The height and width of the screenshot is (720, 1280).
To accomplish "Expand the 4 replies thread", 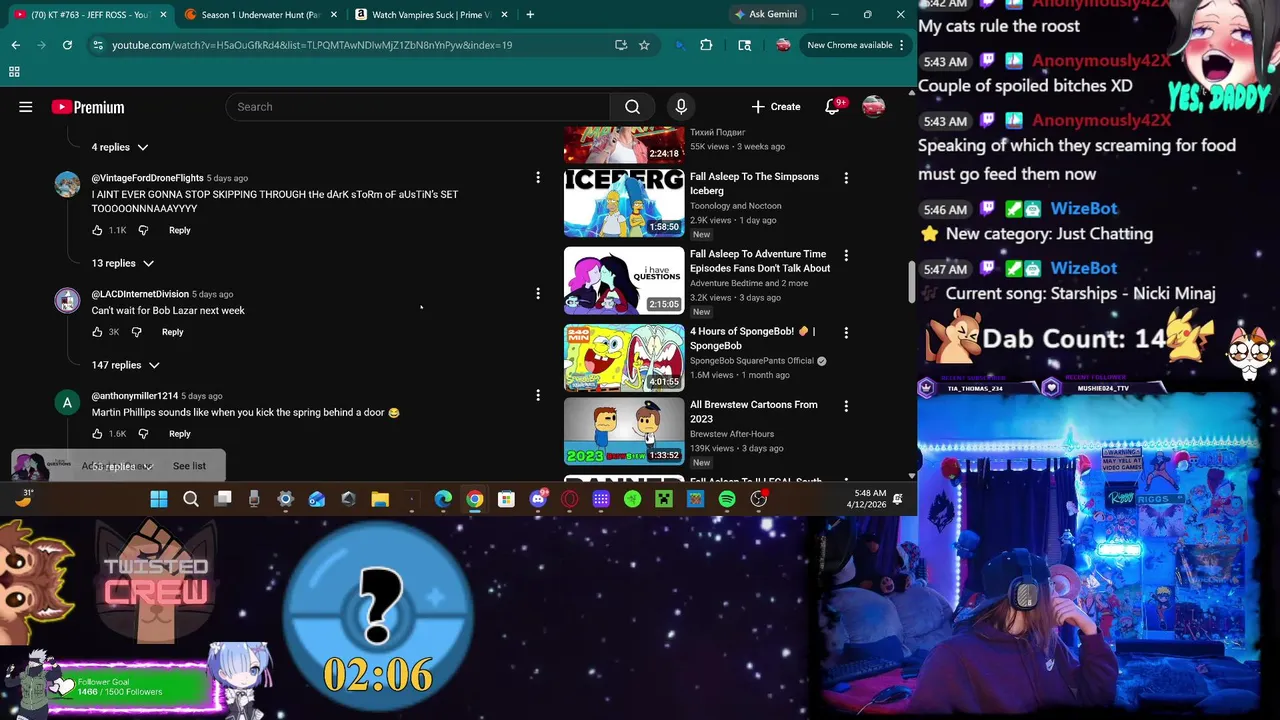I will (x=120, y=147).
